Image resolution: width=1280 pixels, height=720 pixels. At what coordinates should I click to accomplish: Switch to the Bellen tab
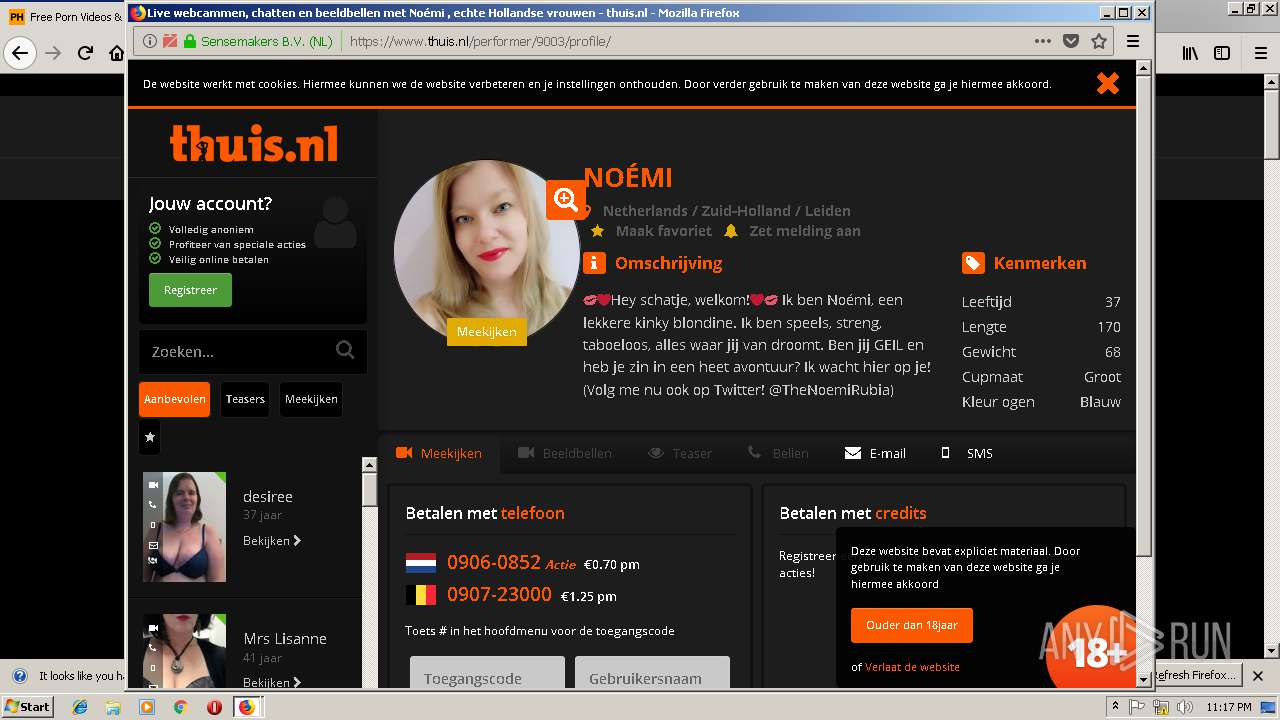click(x=778, y=453)
